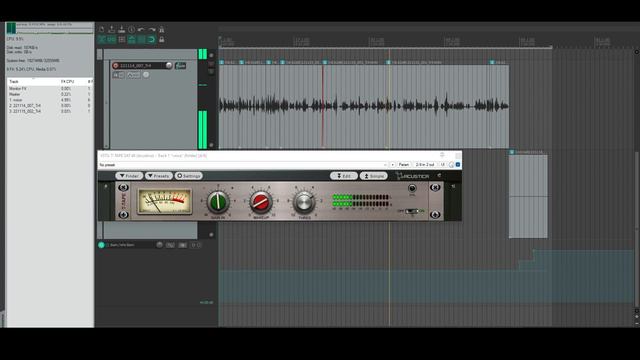This screenshot has width=640, height=360.
Task: Click the FX CPU column header
Action: (67, 82)
